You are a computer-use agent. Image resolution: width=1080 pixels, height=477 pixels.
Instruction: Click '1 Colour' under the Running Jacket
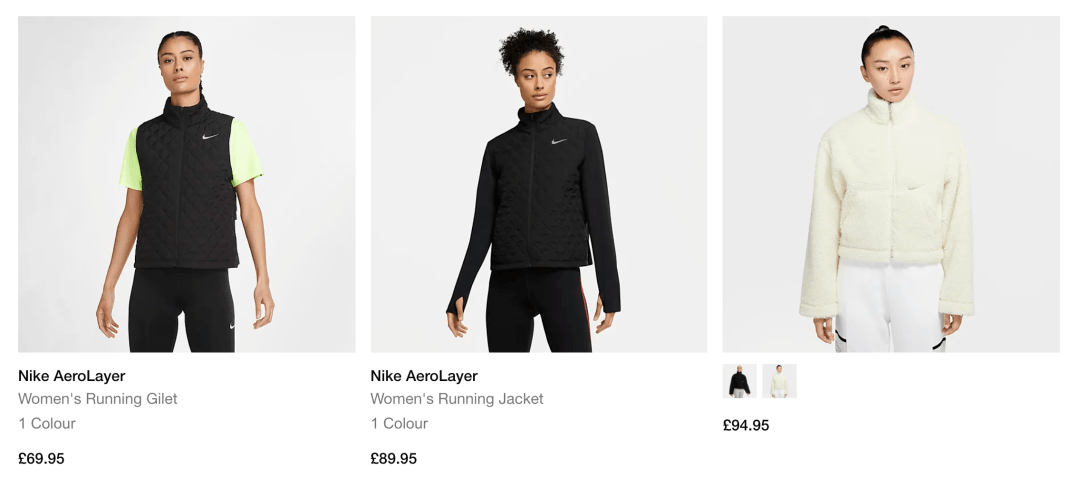pos(399,423)
